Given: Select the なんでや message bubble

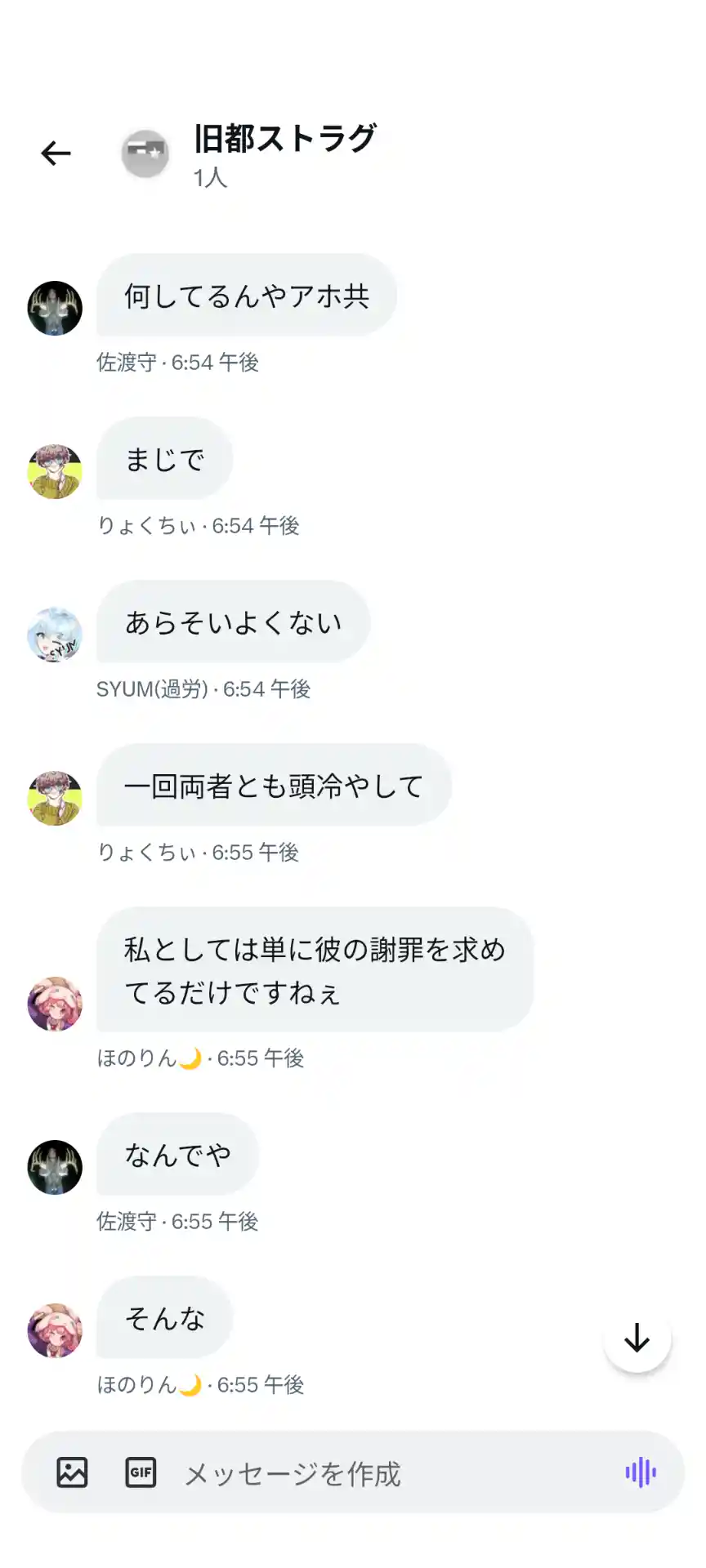Looking at the screenshot, I should click(178, 1154).
